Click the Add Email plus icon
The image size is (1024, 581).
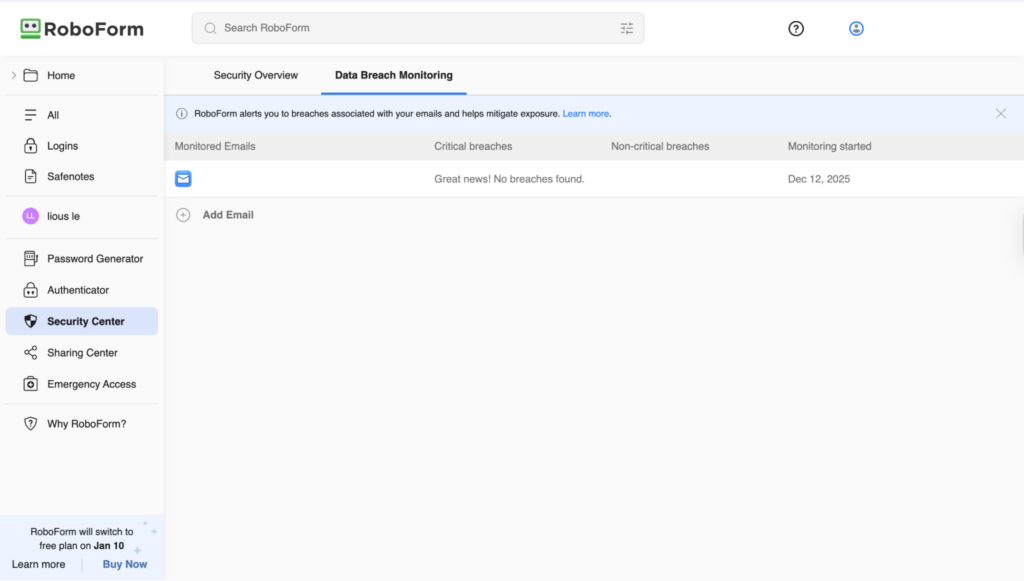pos(183,215)
